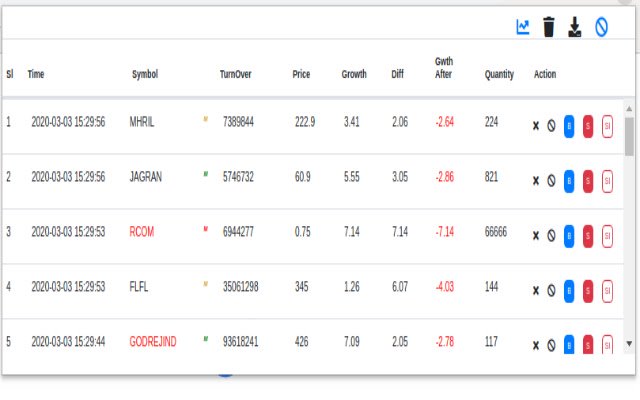Click the blue B button for FLFL
640x400 pixels.
569,291
